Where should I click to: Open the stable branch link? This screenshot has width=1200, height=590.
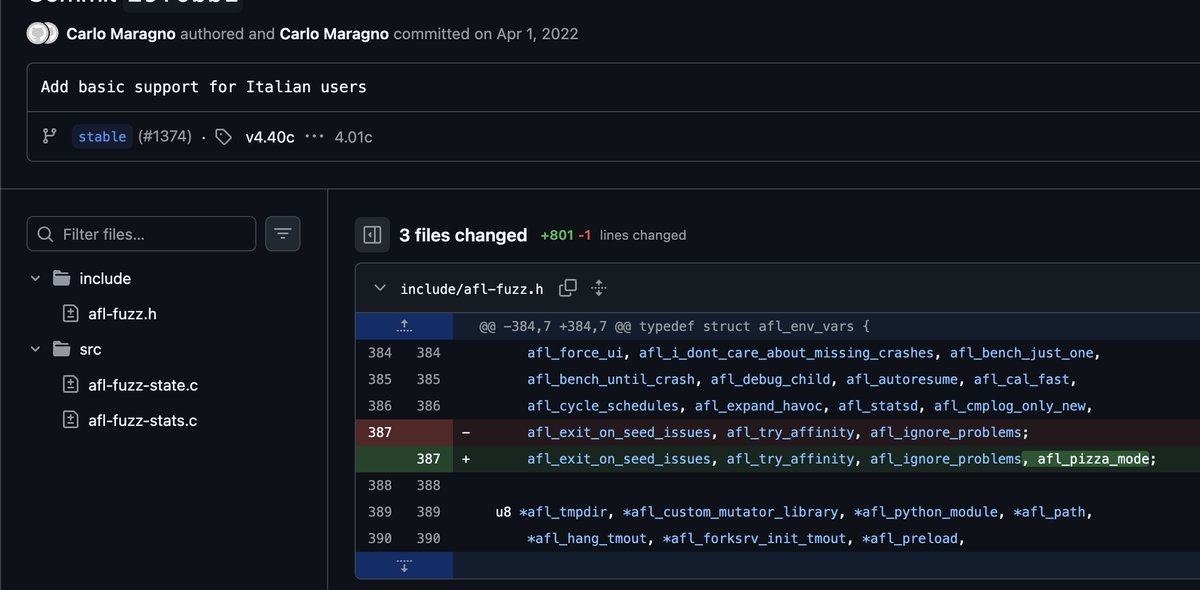pyautogui.click(x=102, y=137)
